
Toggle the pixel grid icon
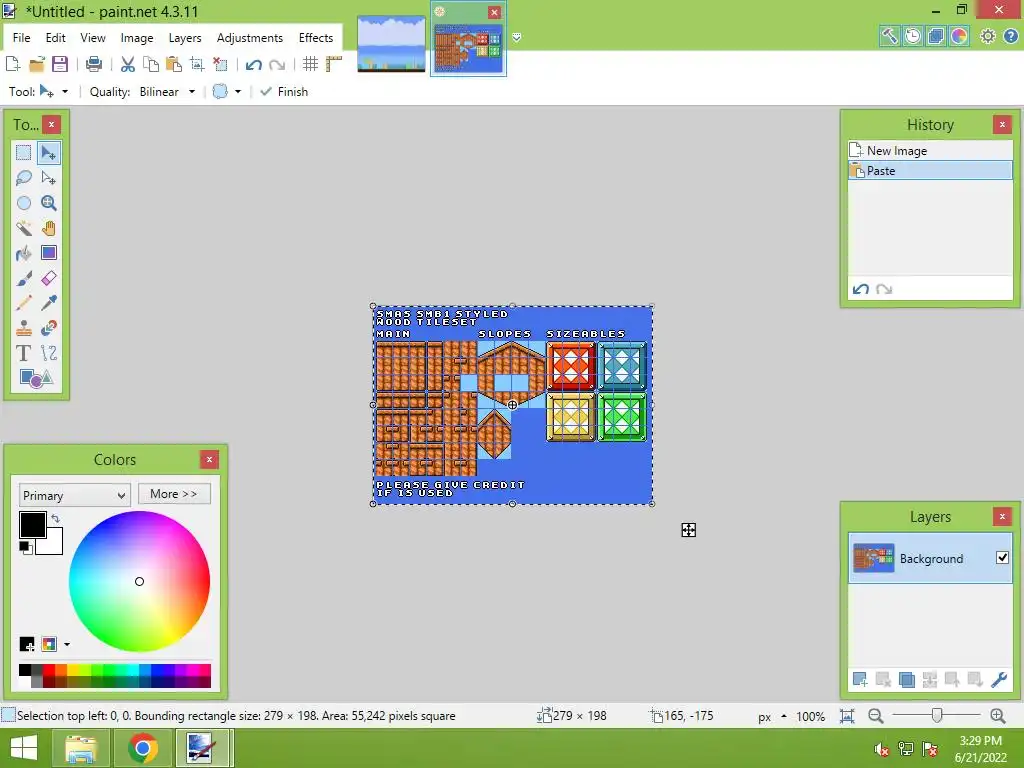click(310, 64)
